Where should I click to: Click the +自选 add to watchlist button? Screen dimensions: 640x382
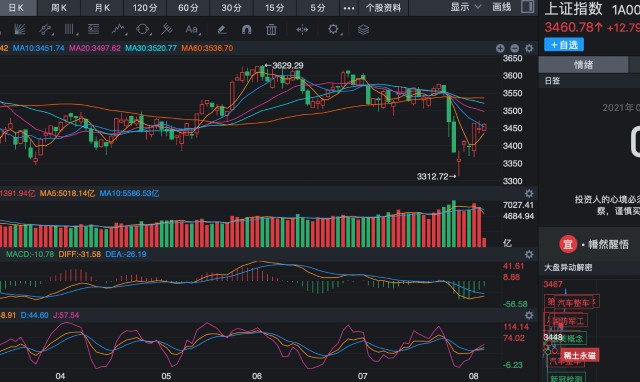(x=564, y=44)
